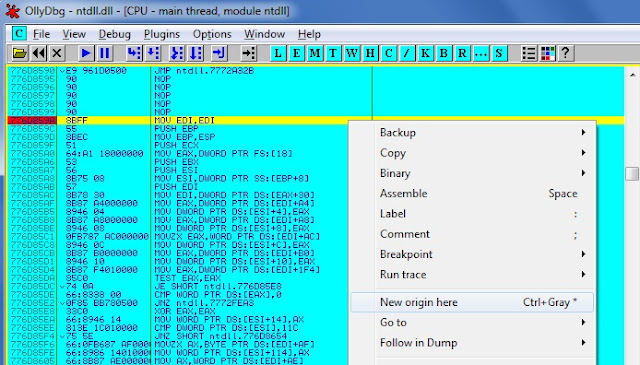Choose Label from context menu
640x365 pixels.
pos(473,214)
